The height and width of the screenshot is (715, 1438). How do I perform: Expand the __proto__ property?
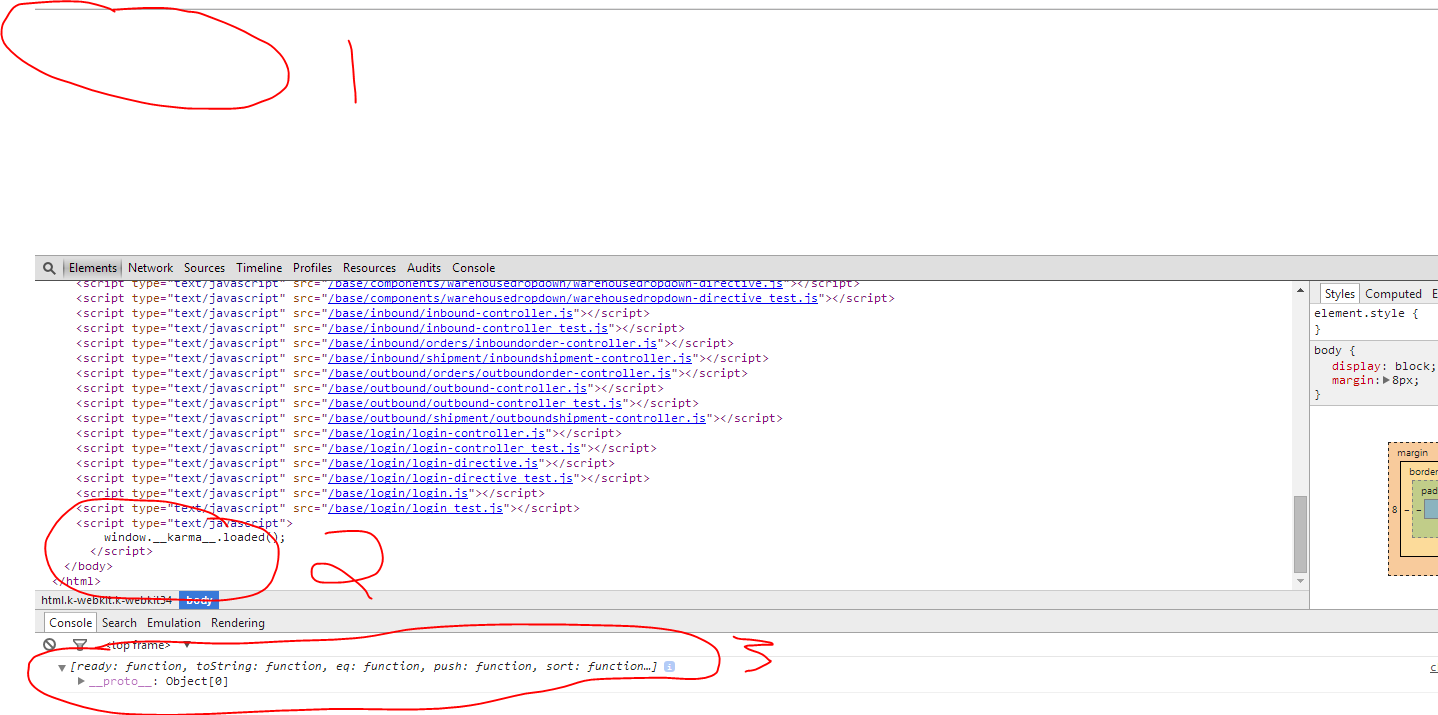82,682
